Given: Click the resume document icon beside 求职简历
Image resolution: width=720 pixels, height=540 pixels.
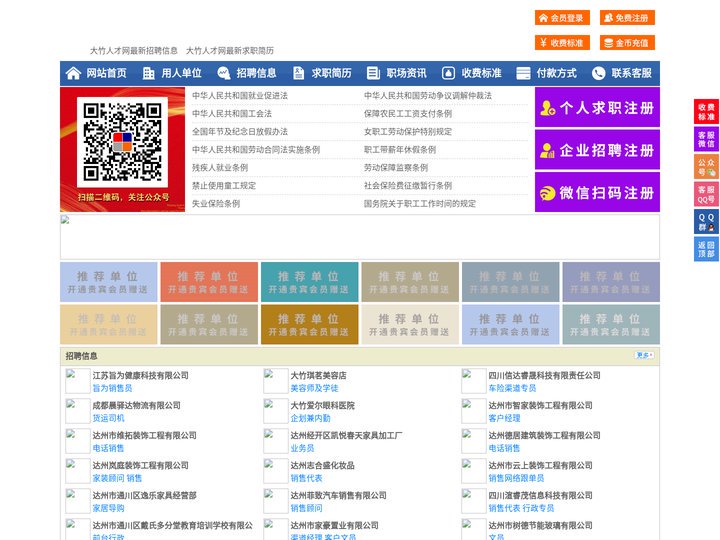Looking at the screenshot, I should click(x=298, y=73).
